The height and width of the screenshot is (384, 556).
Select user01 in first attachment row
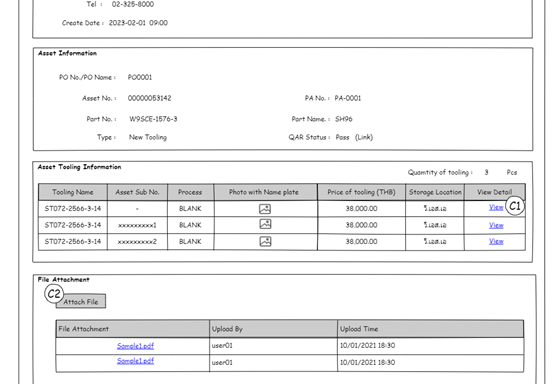pos(222,345)
